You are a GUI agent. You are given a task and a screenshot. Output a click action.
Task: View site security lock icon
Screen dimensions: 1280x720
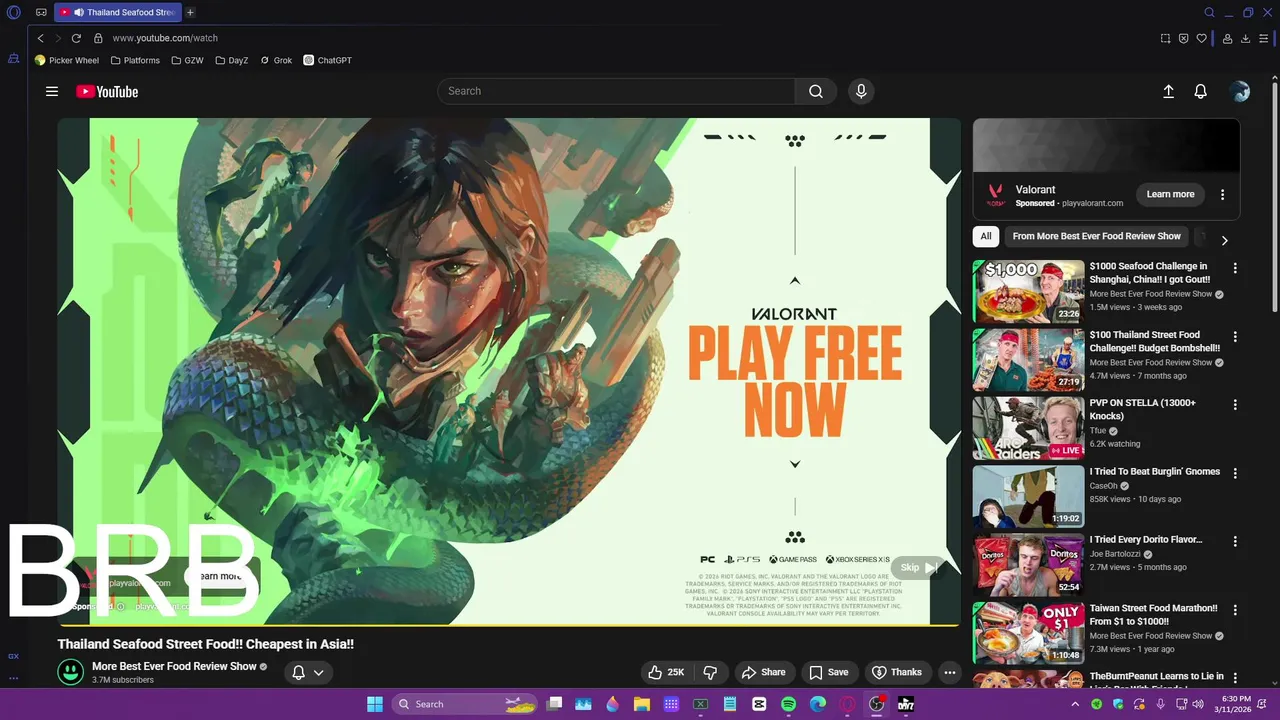(98, 38)
